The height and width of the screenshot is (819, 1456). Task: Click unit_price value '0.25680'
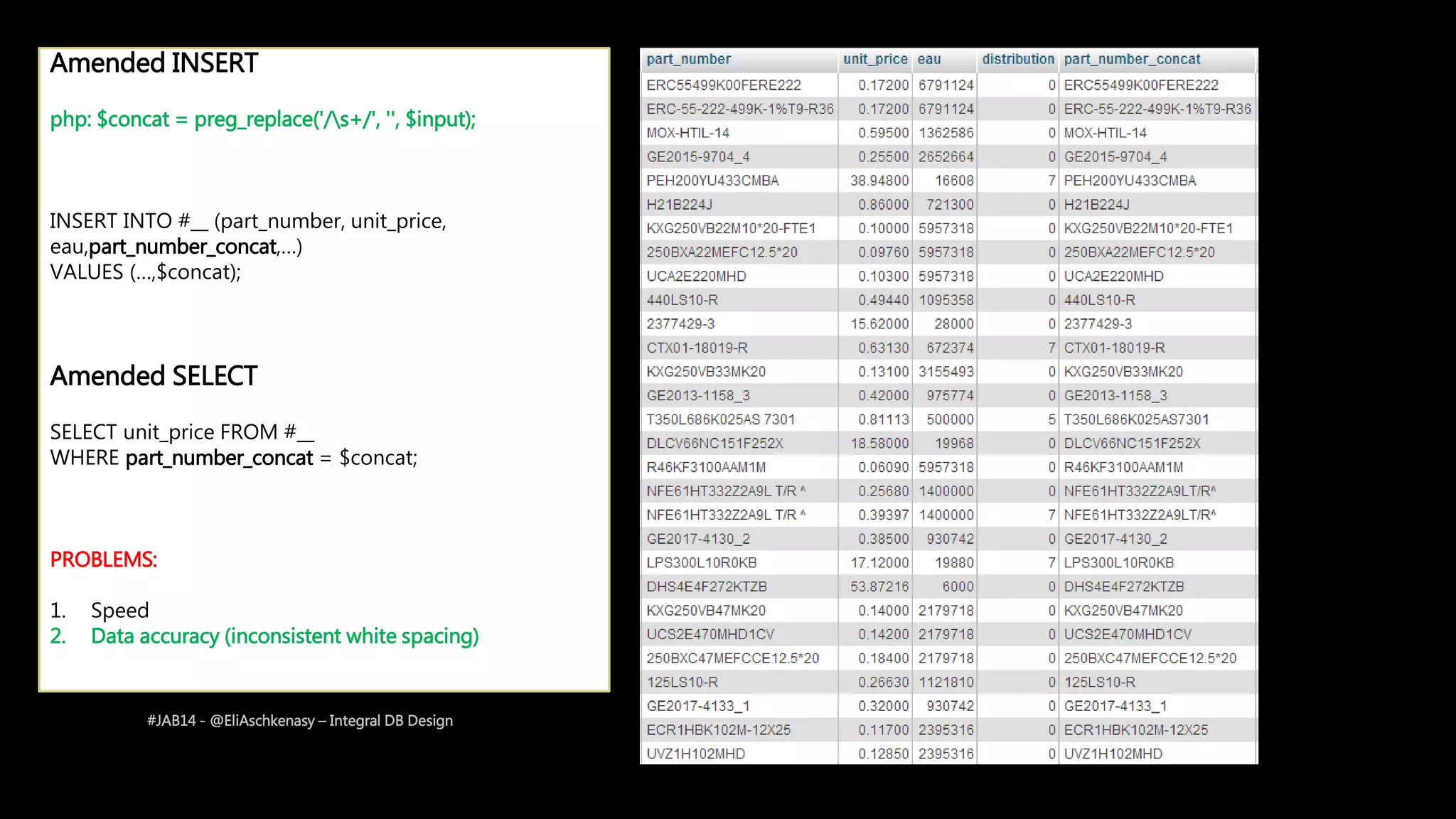coord(883,491)
